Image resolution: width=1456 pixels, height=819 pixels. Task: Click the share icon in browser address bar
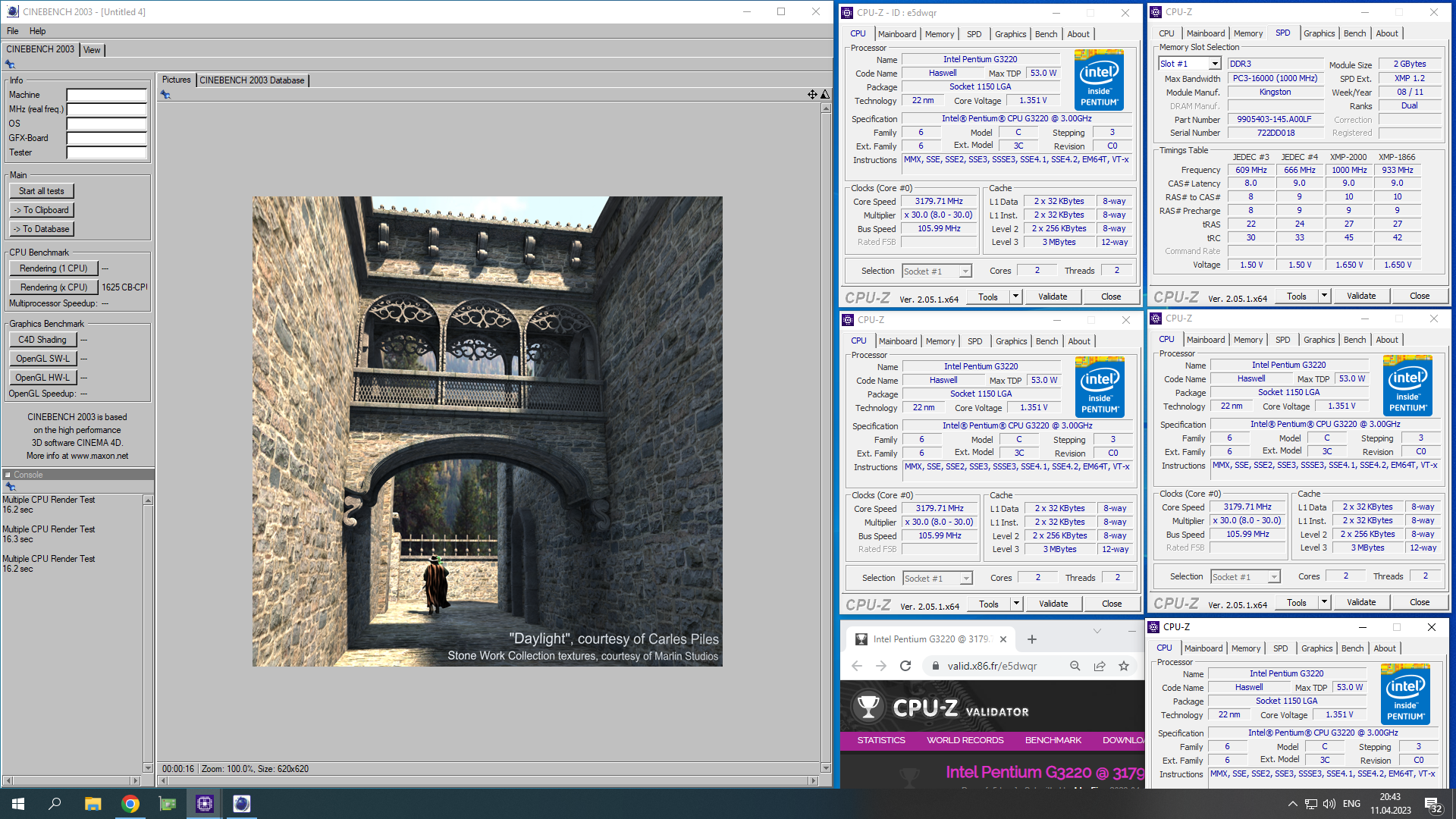click(1100, 666)
